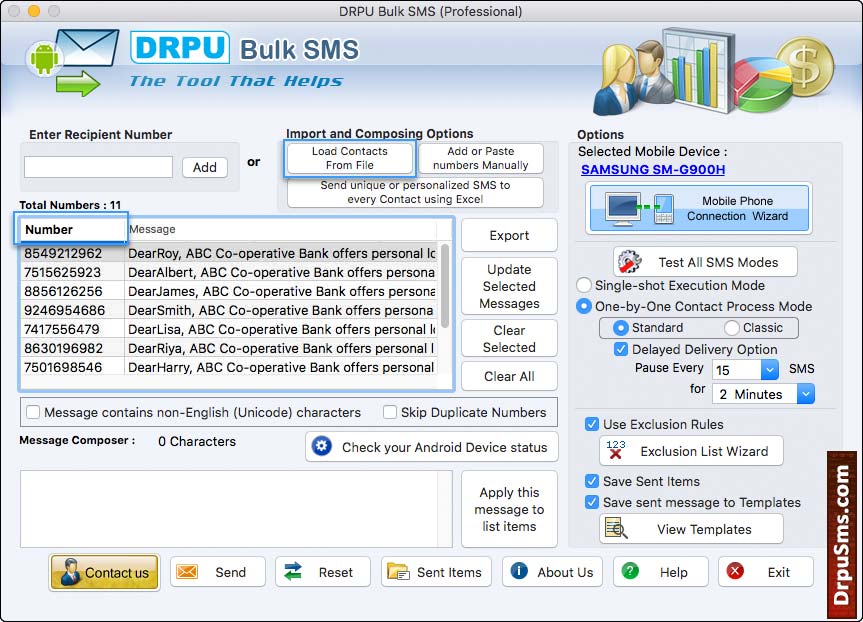Click the Number column header
The width and height of the screenshot is (863, 622).
[x=72, y=229]
